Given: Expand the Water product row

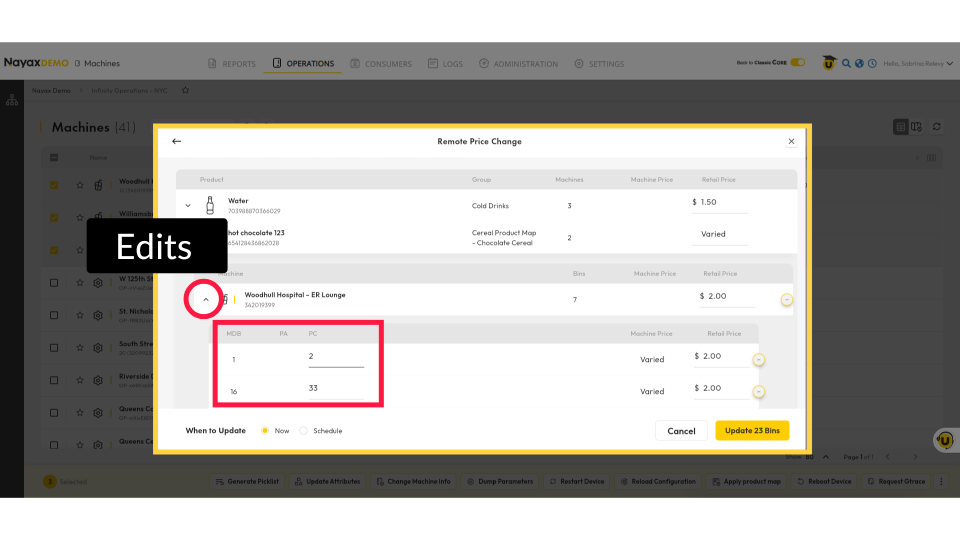Looking at the screenshot, I should coord(188,205).
